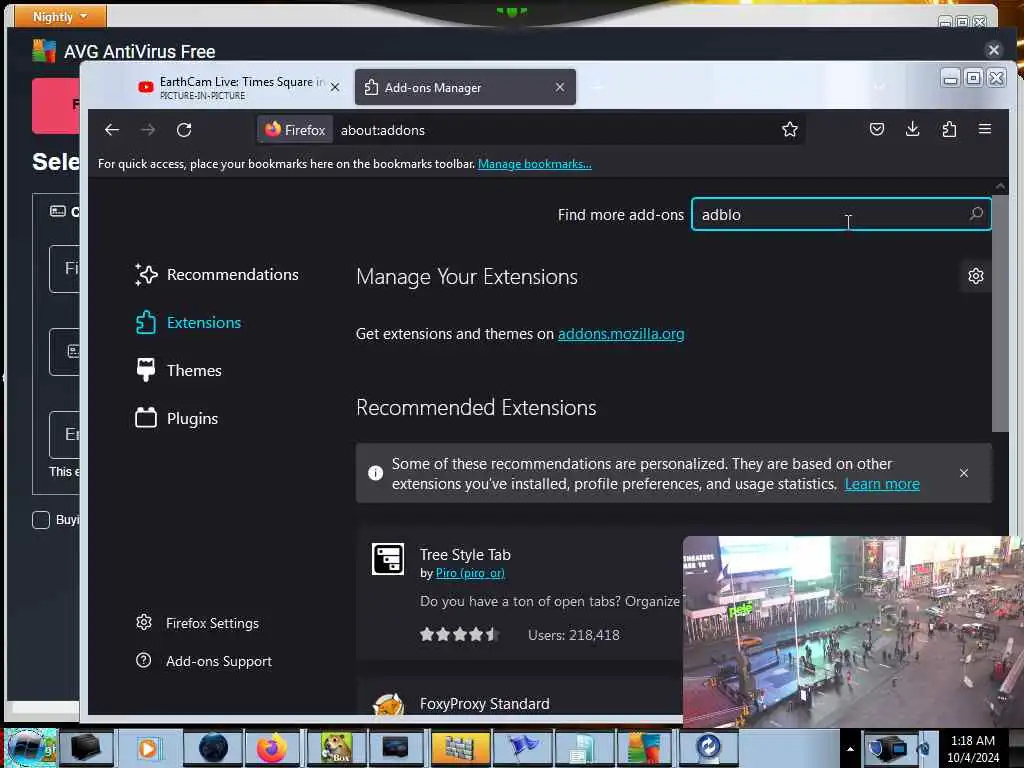
Task: Open the Manage bookmarks link
Action: click(x=535, y=164)
